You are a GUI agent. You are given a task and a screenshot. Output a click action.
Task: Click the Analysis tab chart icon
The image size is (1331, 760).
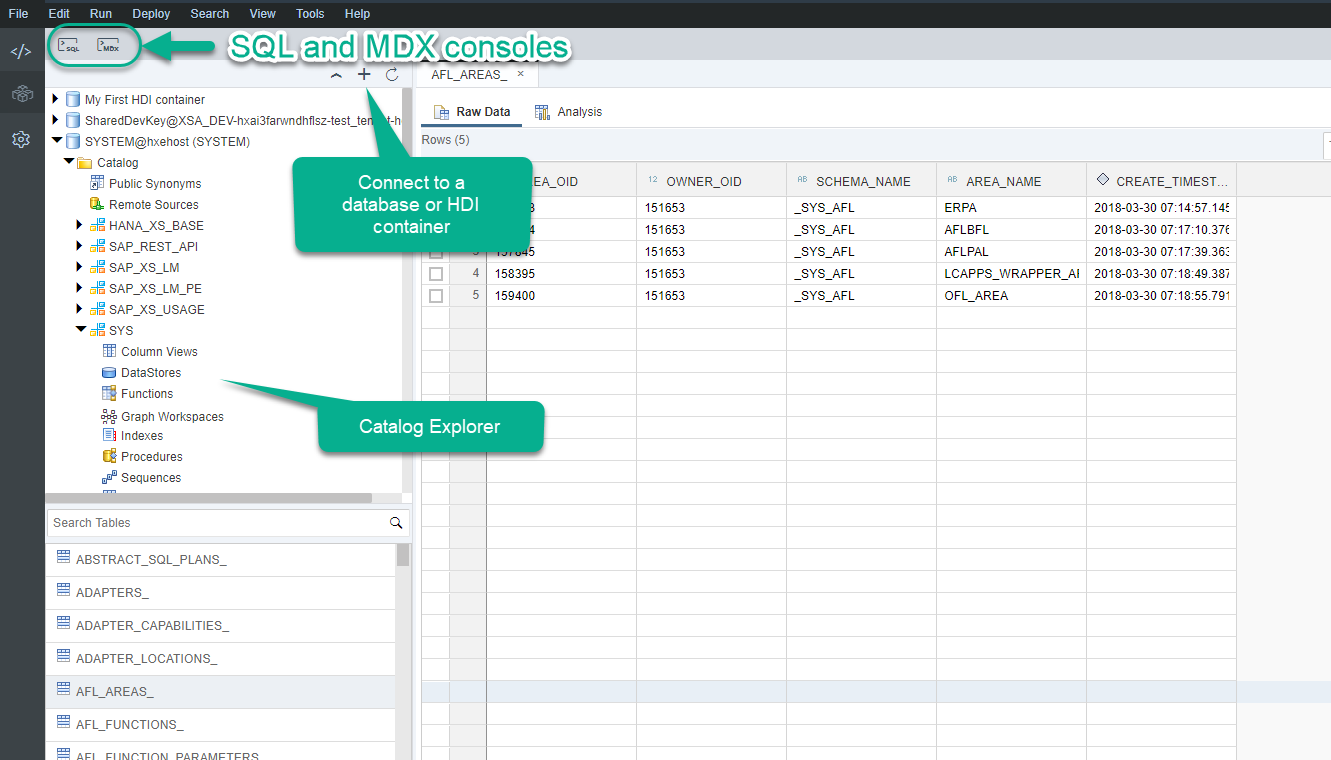[542, 112]
